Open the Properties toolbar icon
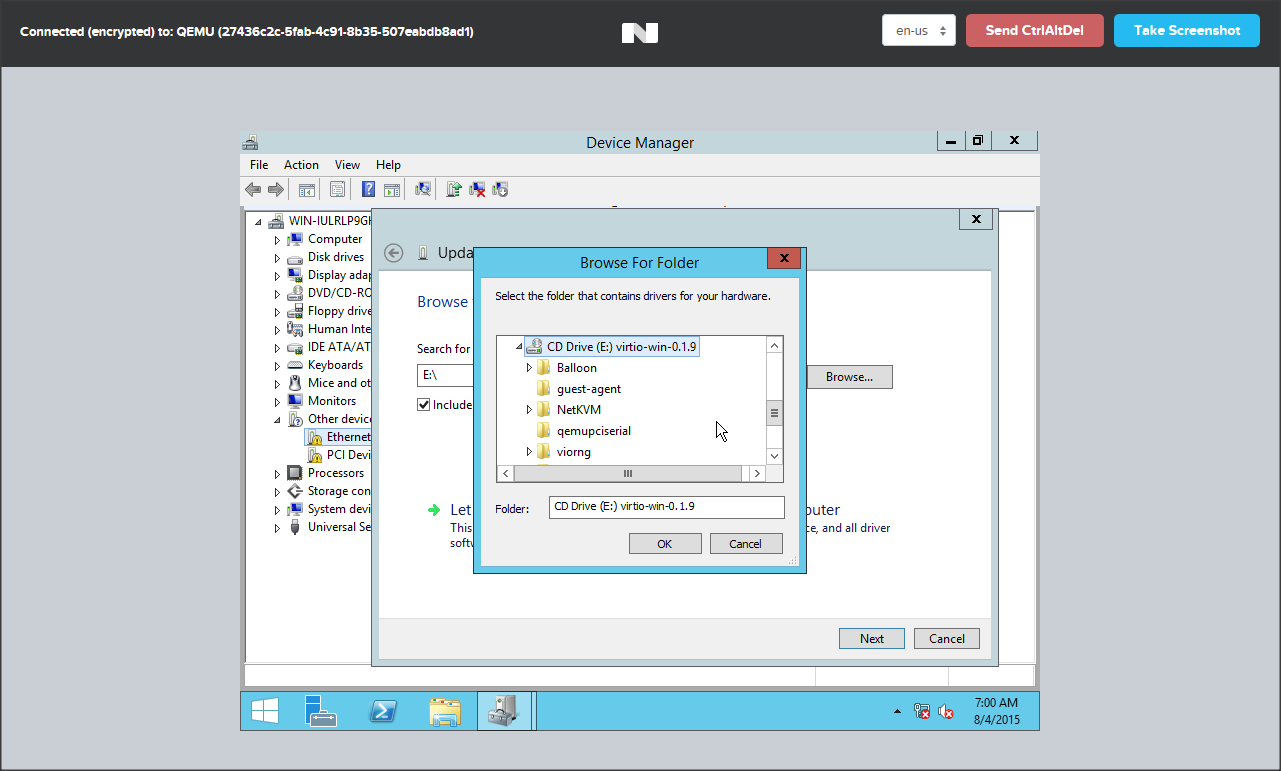 337,189
